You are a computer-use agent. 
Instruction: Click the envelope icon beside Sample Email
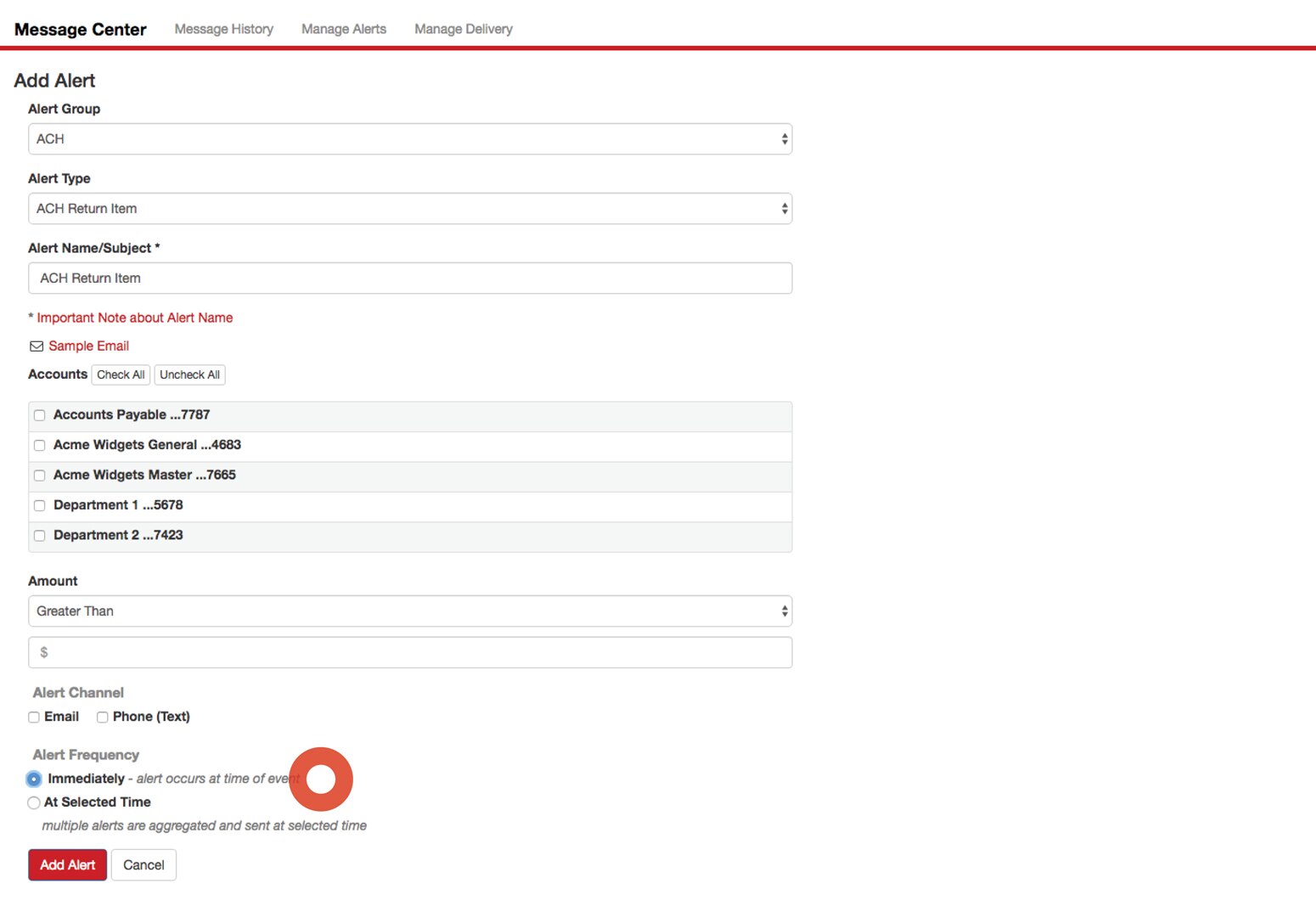click(x=37, y=346)
